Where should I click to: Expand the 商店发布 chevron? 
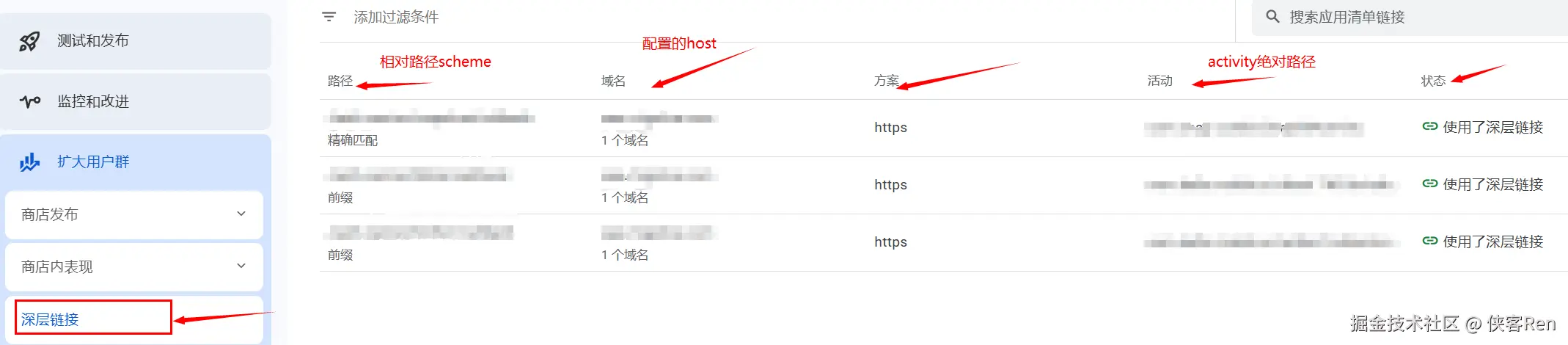241,214
